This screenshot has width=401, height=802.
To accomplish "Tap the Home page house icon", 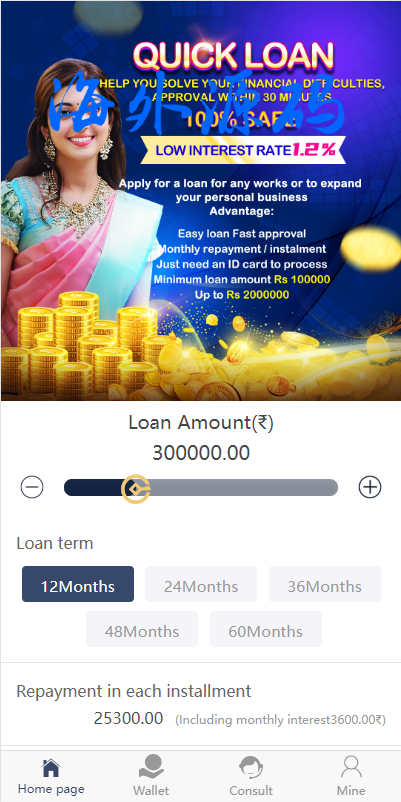I will pyautogui.click(x=51, y=768).
